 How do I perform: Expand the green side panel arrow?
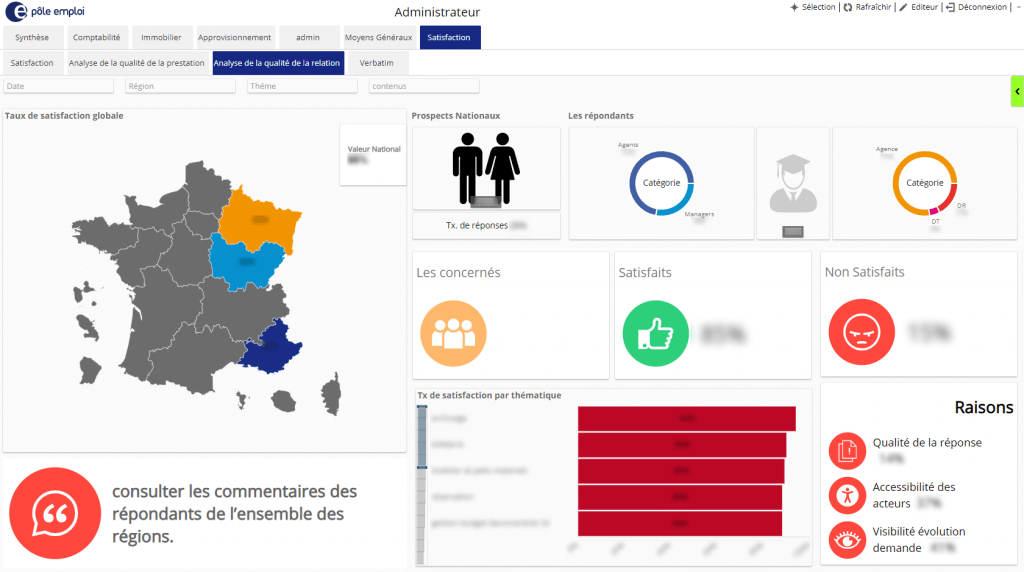[x=1017, y=91]
